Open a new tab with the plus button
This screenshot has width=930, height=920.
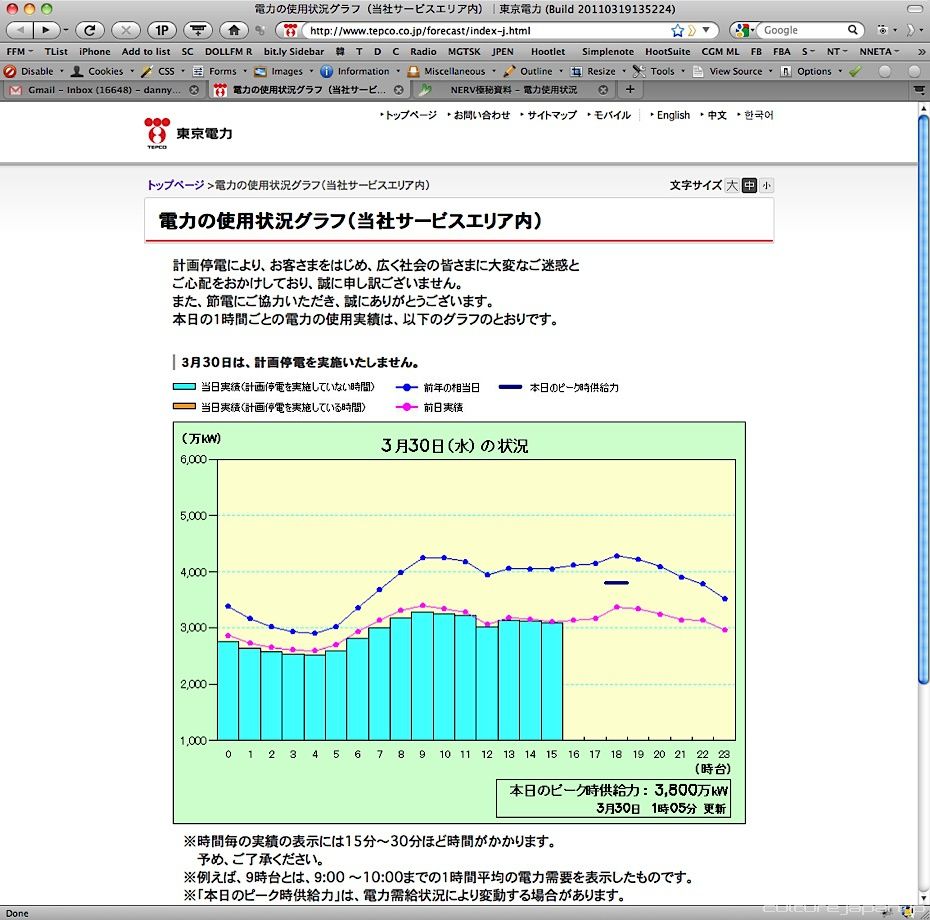pyautogui.click(x=629, y=90)
